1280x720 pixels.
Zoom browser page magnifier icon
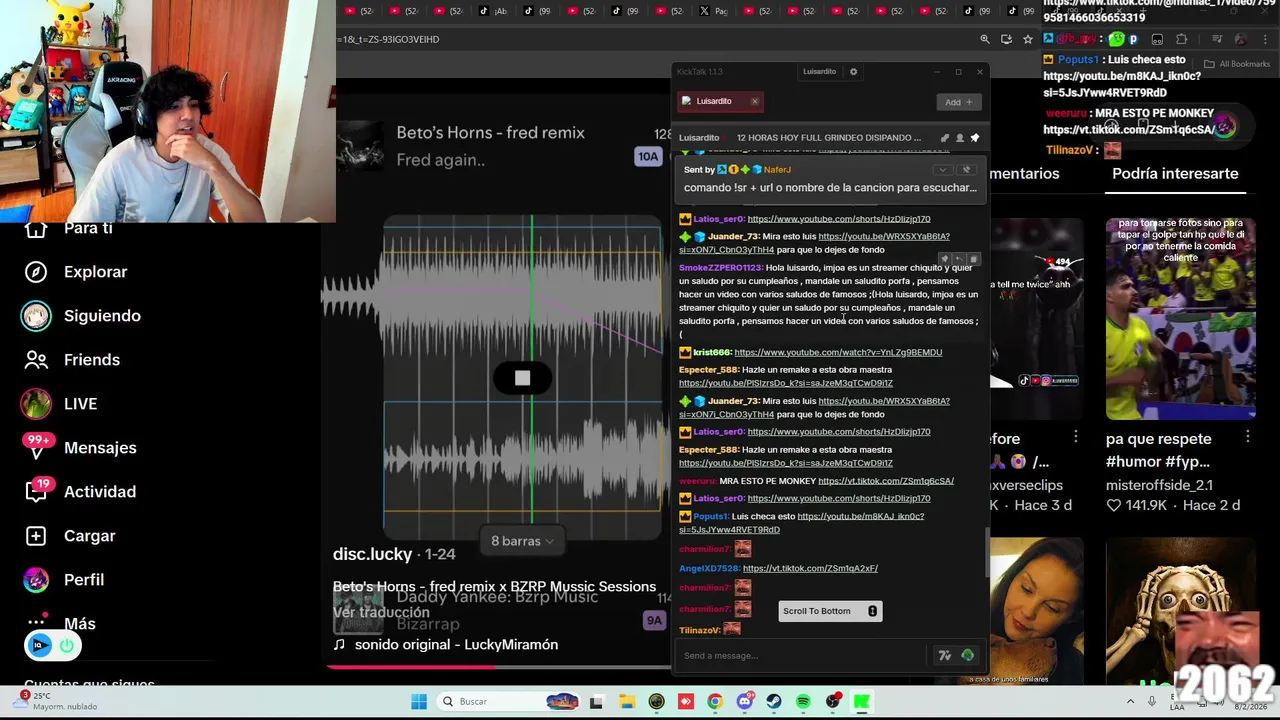pyautogui.click(x=985, y=39)
